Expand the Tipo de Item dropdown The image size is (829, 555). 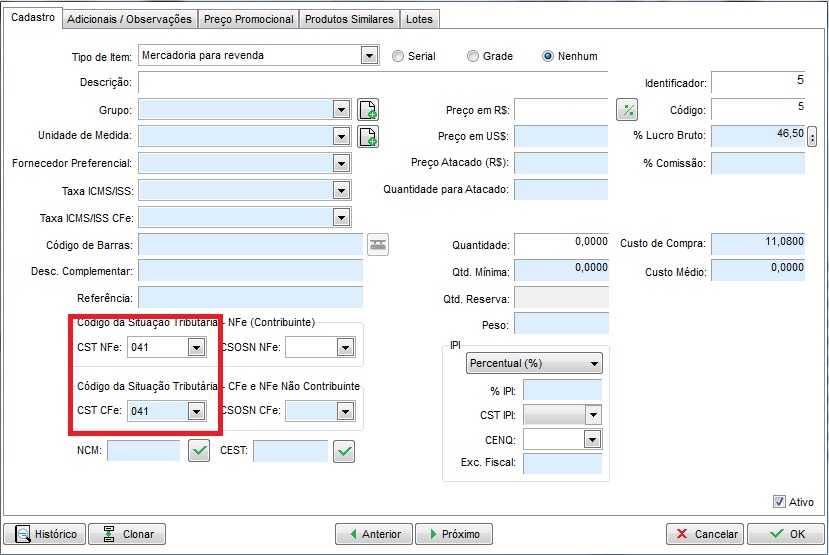[368, 56]
